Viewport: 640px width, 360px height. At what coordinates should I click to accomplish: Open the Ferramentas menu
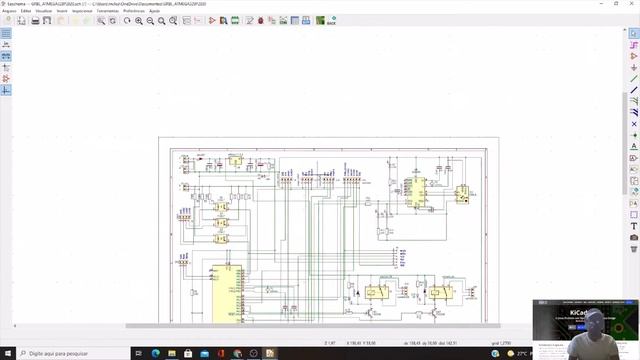pyautogui.click(x=108, y=11)
